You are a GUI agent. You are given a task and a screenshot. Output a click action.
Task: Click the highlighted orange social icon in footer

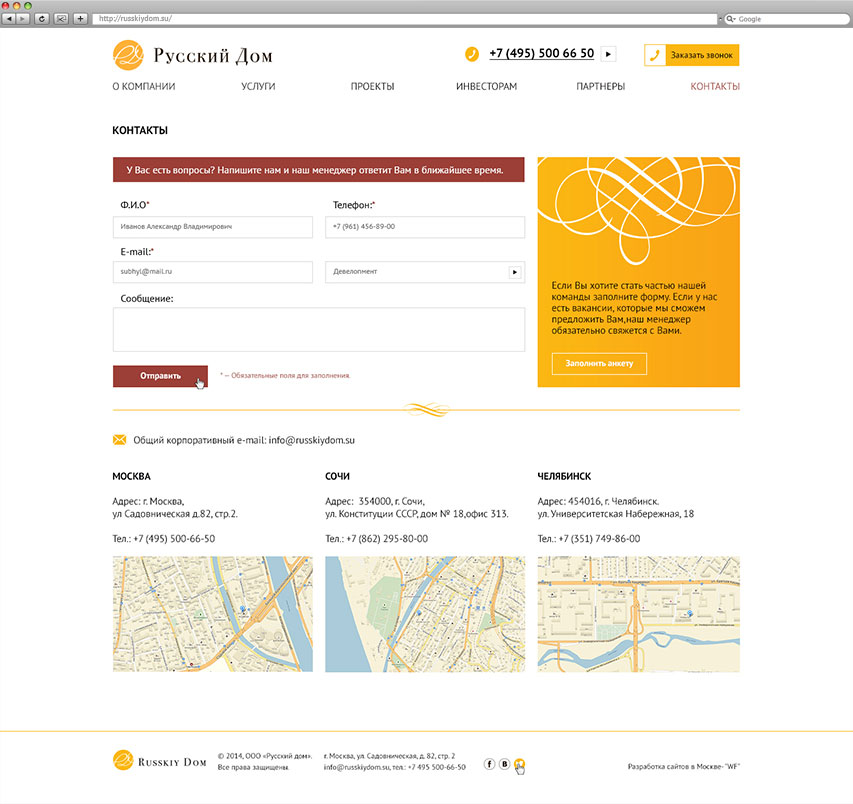[x=520, y=764]
